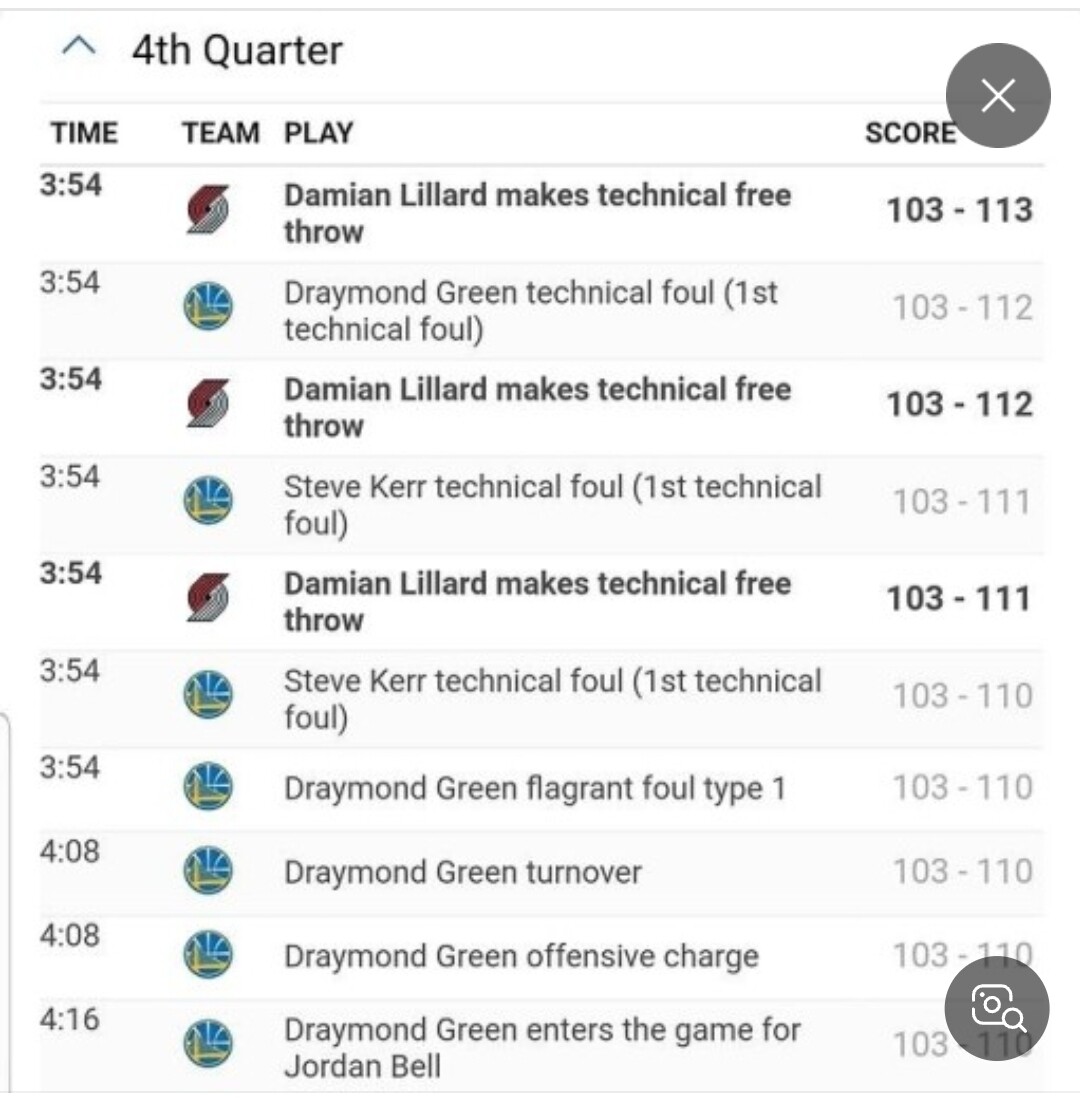Click the 4:16 timestamp

pyautogui.click(x=70, y=1020)
